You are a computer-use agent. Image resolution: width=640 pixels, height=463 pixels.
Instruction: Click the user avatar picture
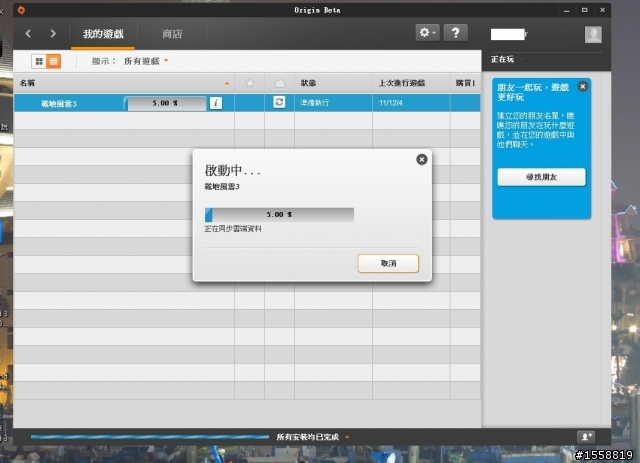point(593,34)
